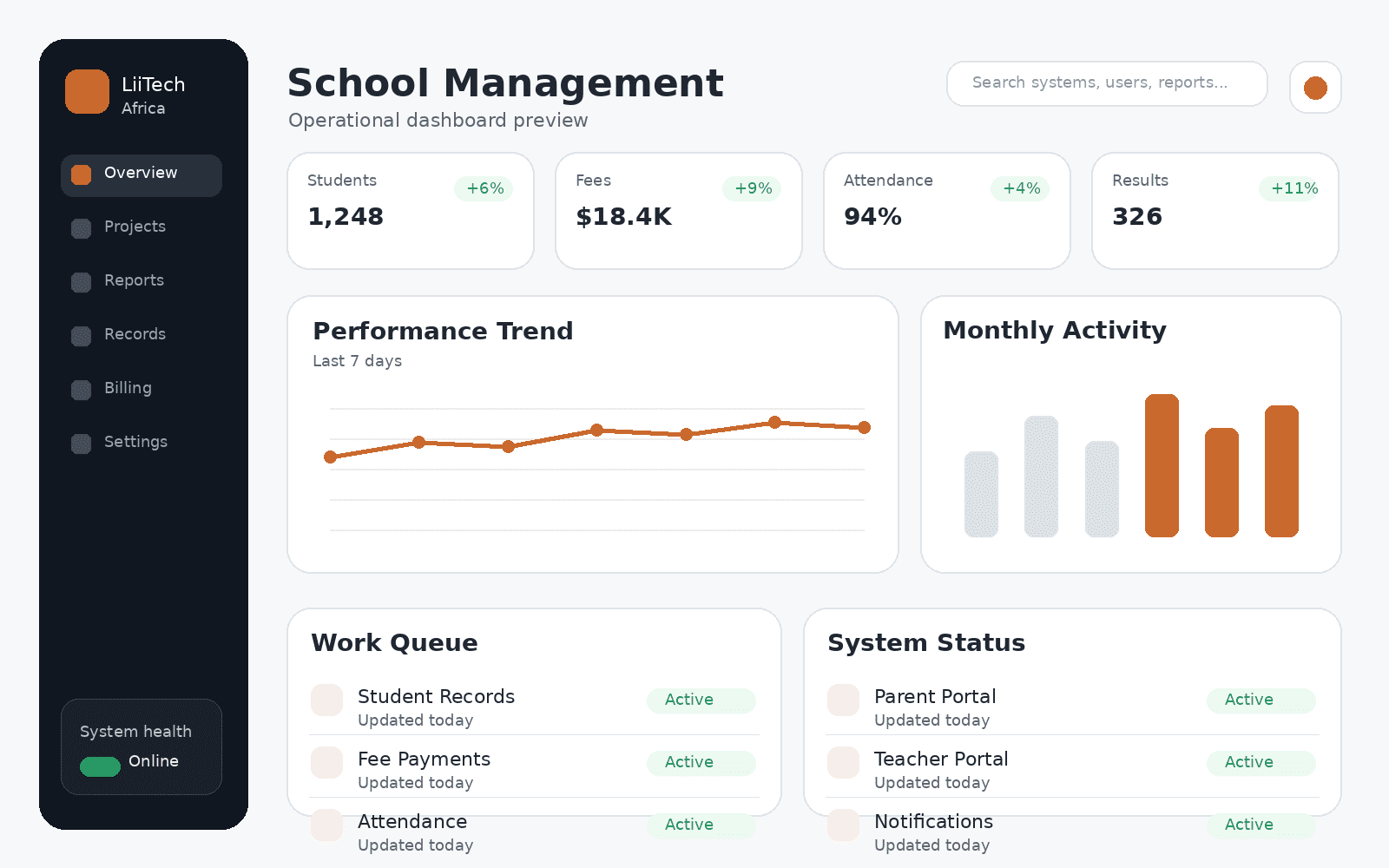Viewport: 1389px width, 868px height.
Task: Click the System health card
Action: [x=142, y=746]
